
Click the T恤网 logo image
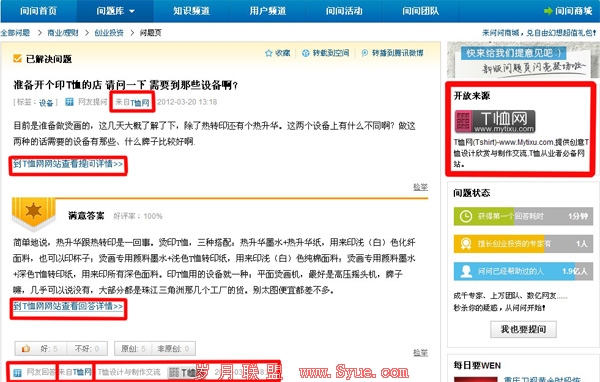[x=494, y=121]
